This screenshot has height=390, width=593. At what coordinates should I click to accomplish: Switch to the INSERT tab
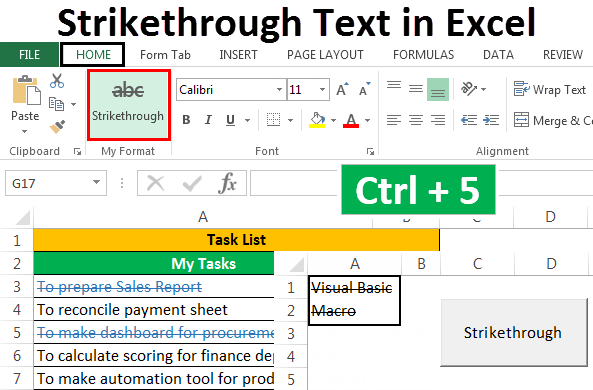238,55
